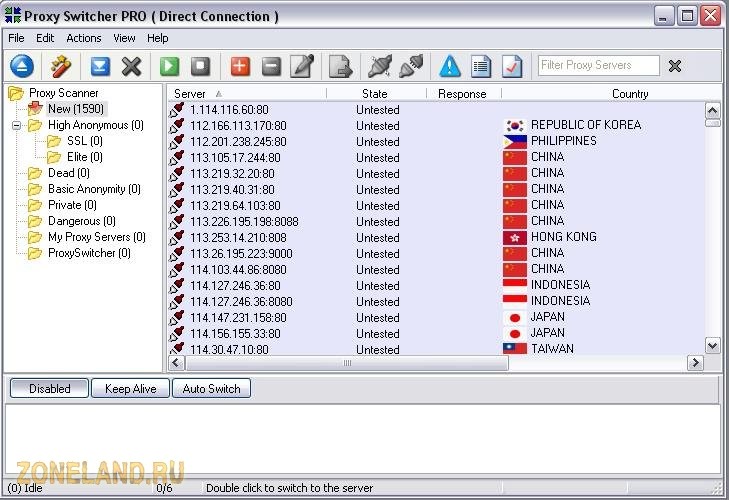Screen dimensions: 729x500
Task: Remove a proxy with the gray minus icon
Action: point(272,66)
